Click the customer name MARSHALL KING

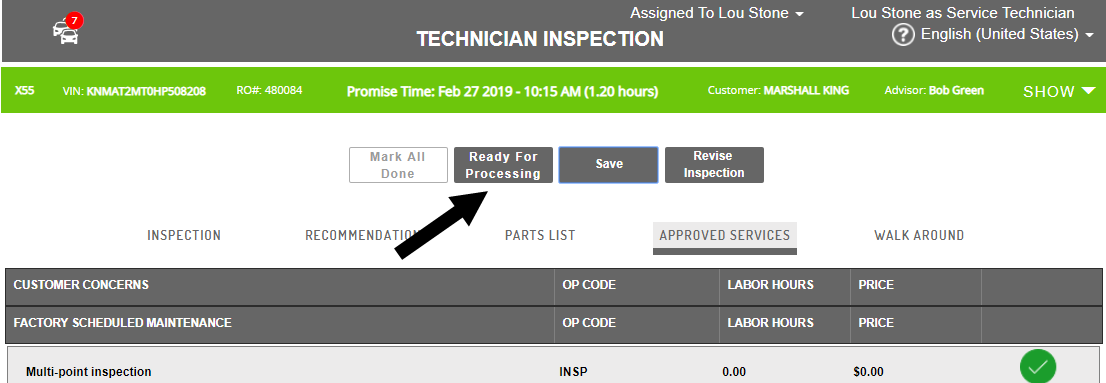[806, 90]
